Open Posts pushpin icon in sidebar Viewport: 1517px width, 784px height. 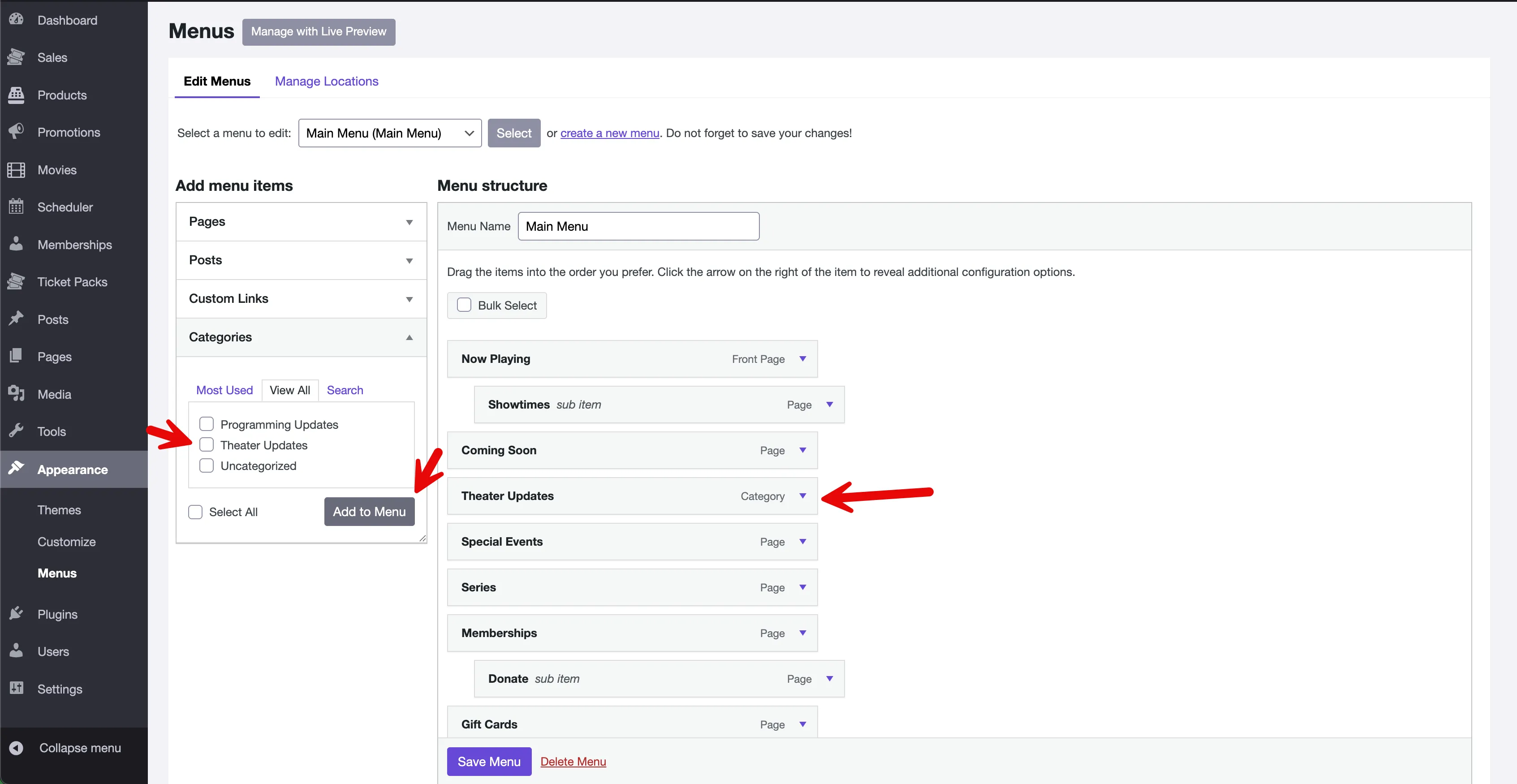point(17,319)
